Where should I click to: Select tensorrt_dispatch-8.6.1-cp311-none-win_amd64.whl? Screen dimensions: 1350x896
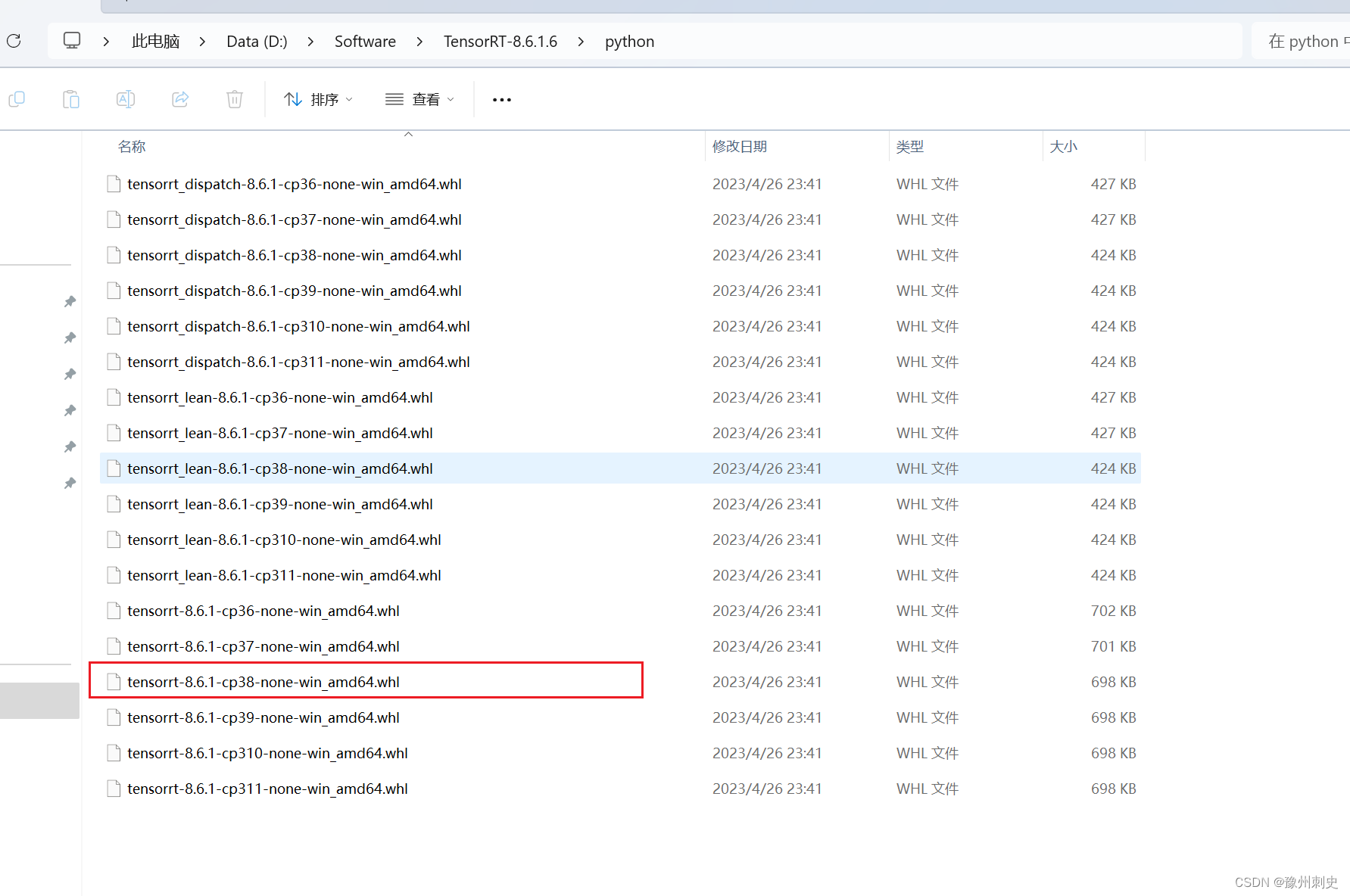pos(620,362)
